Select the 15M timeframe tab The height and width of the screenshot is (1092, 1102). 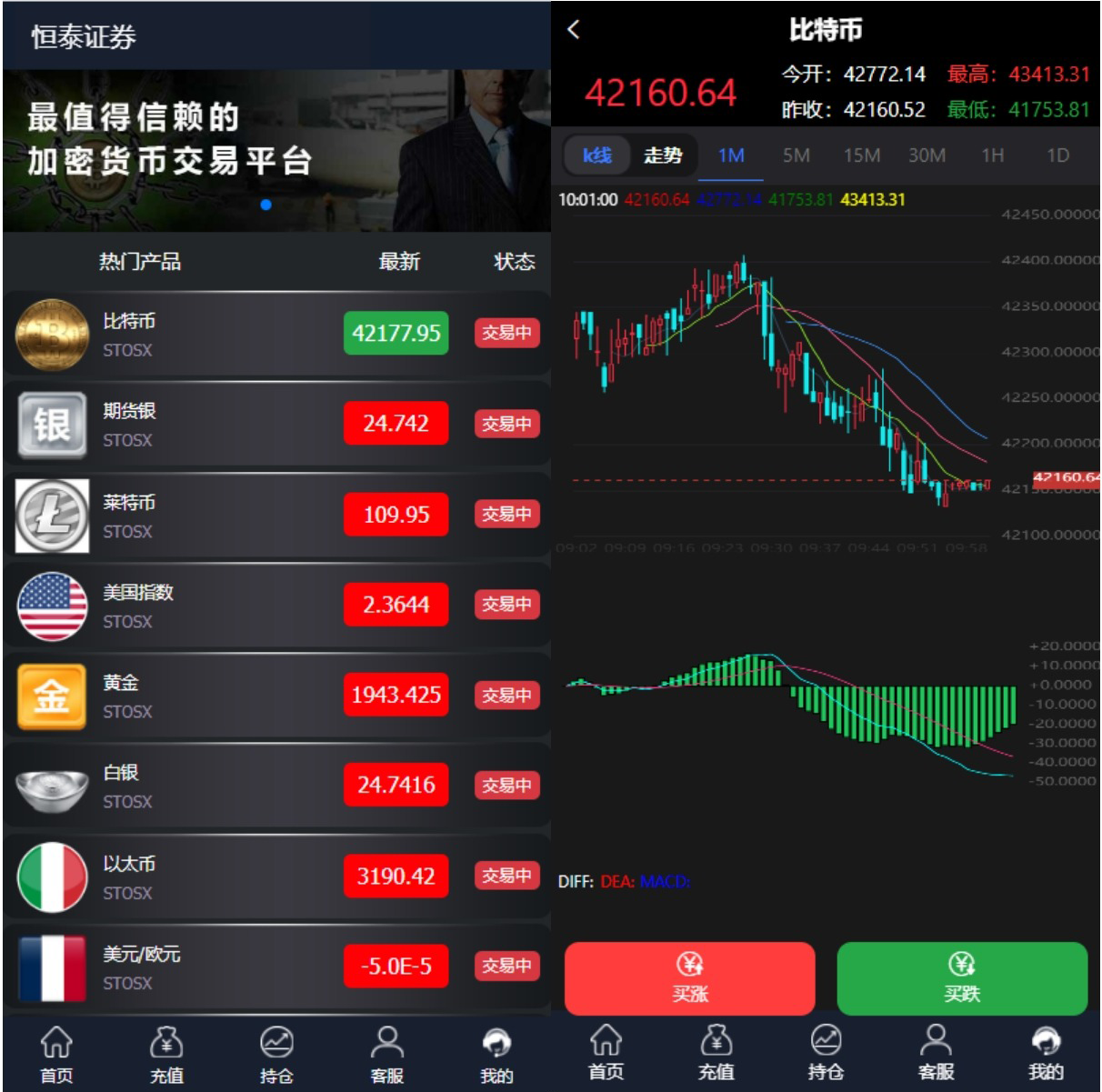pos(861,155)
